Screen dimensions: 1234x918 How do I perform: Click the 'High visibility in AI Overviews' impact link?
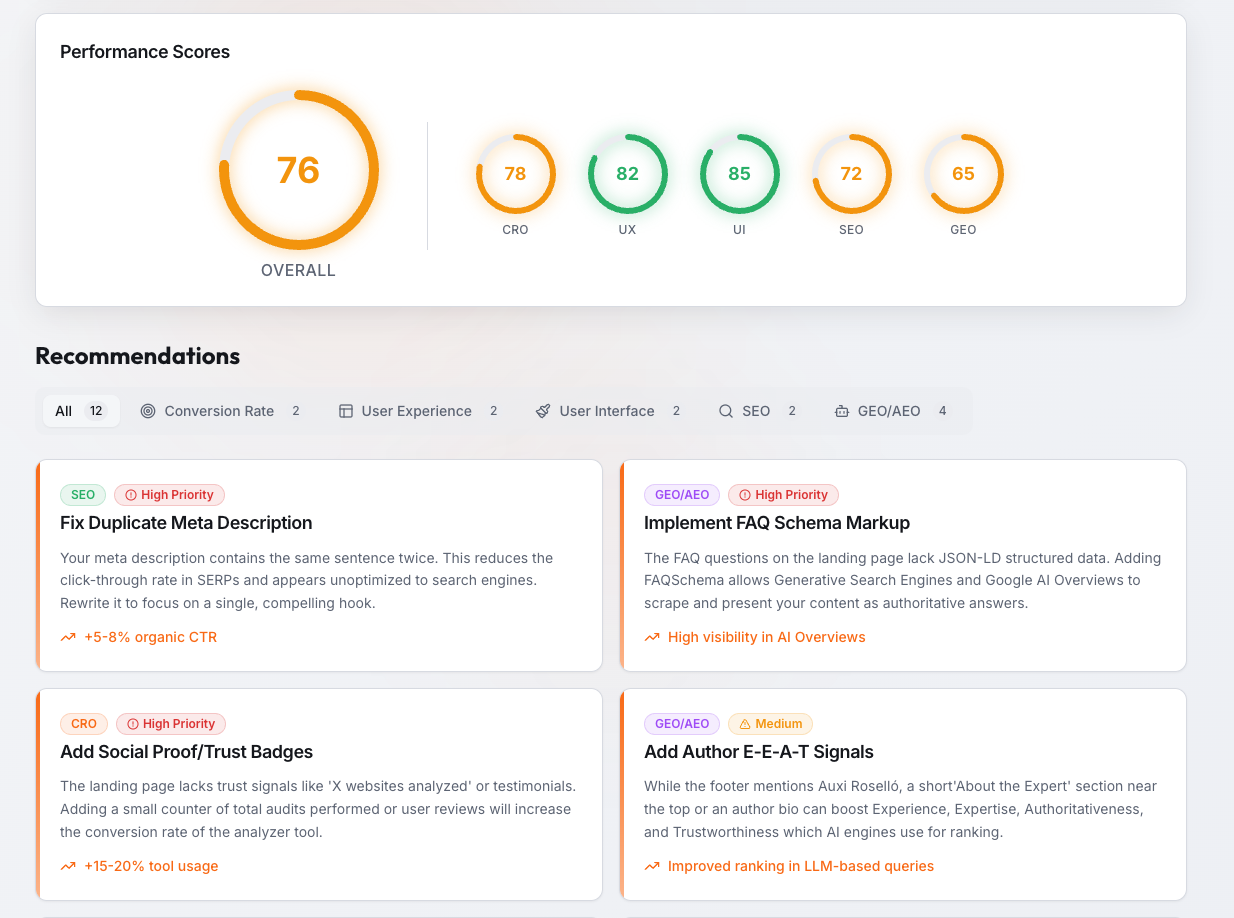click(766, 637)
